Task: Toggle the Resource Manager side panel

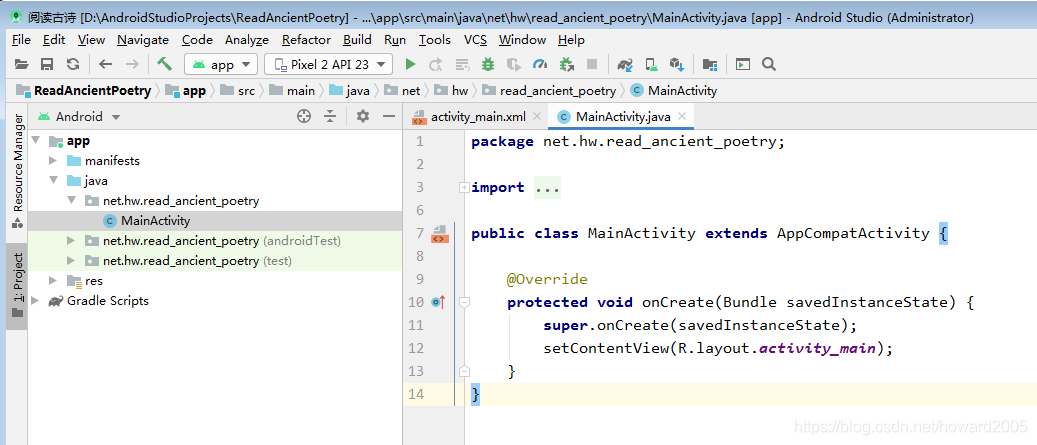Action: (x=18, y=169)
